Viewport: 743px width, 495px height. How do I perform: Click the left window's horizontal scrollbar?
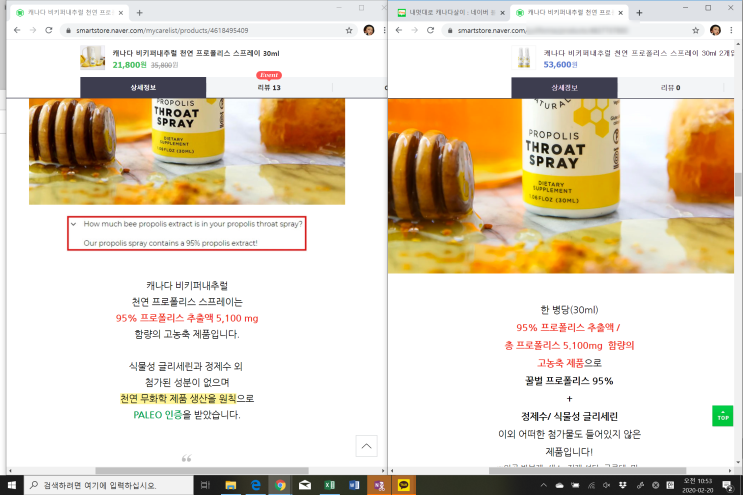202,470
